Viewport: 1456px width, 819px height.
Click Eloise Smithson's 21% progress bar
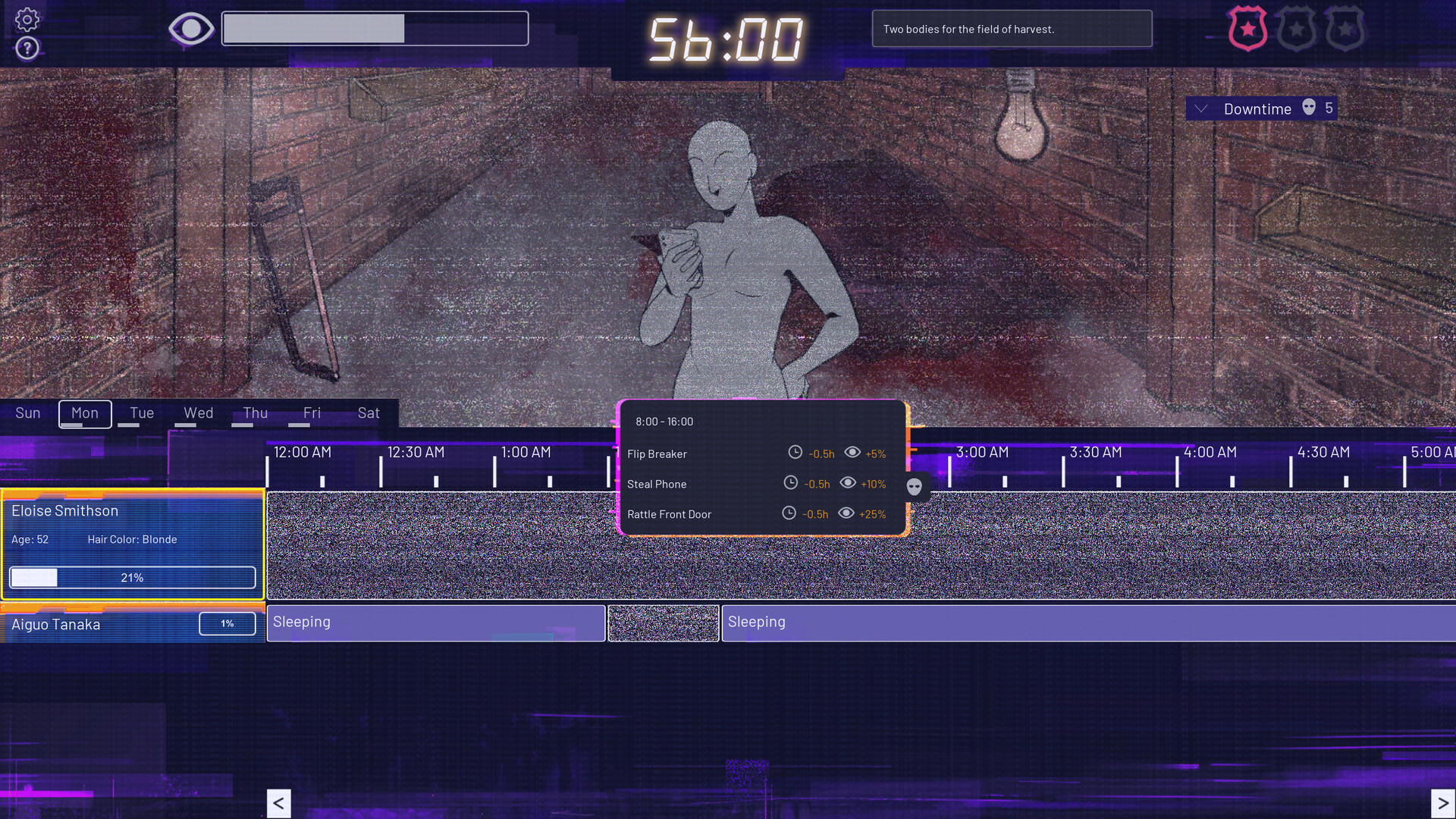(132, 577)
